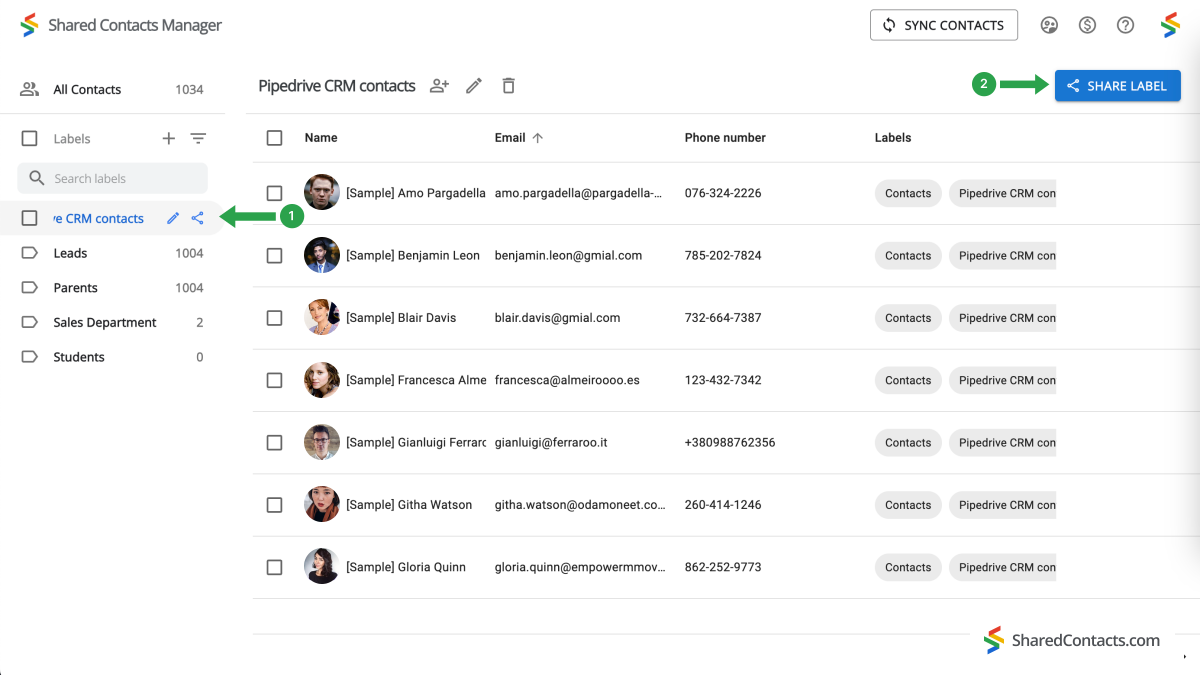The height and width of the screenshot is (675, 1200).
Task: Toggle the Labels select-all checkbox in sidebar
Action: click(29, 139)
